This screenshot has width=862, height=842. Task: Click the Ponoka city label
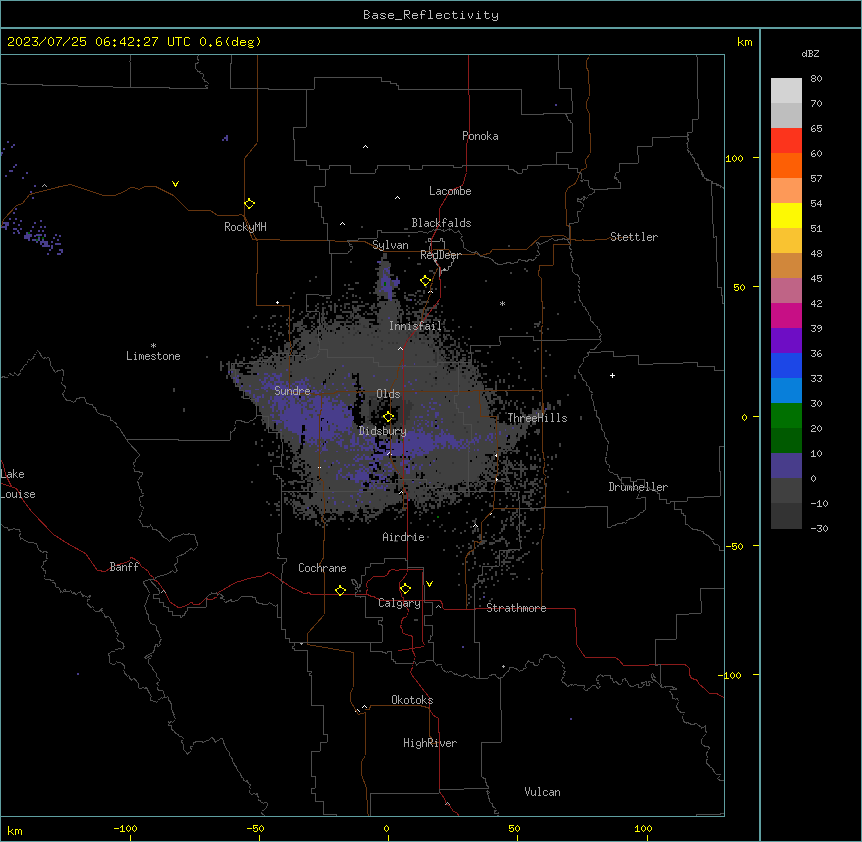480,136
